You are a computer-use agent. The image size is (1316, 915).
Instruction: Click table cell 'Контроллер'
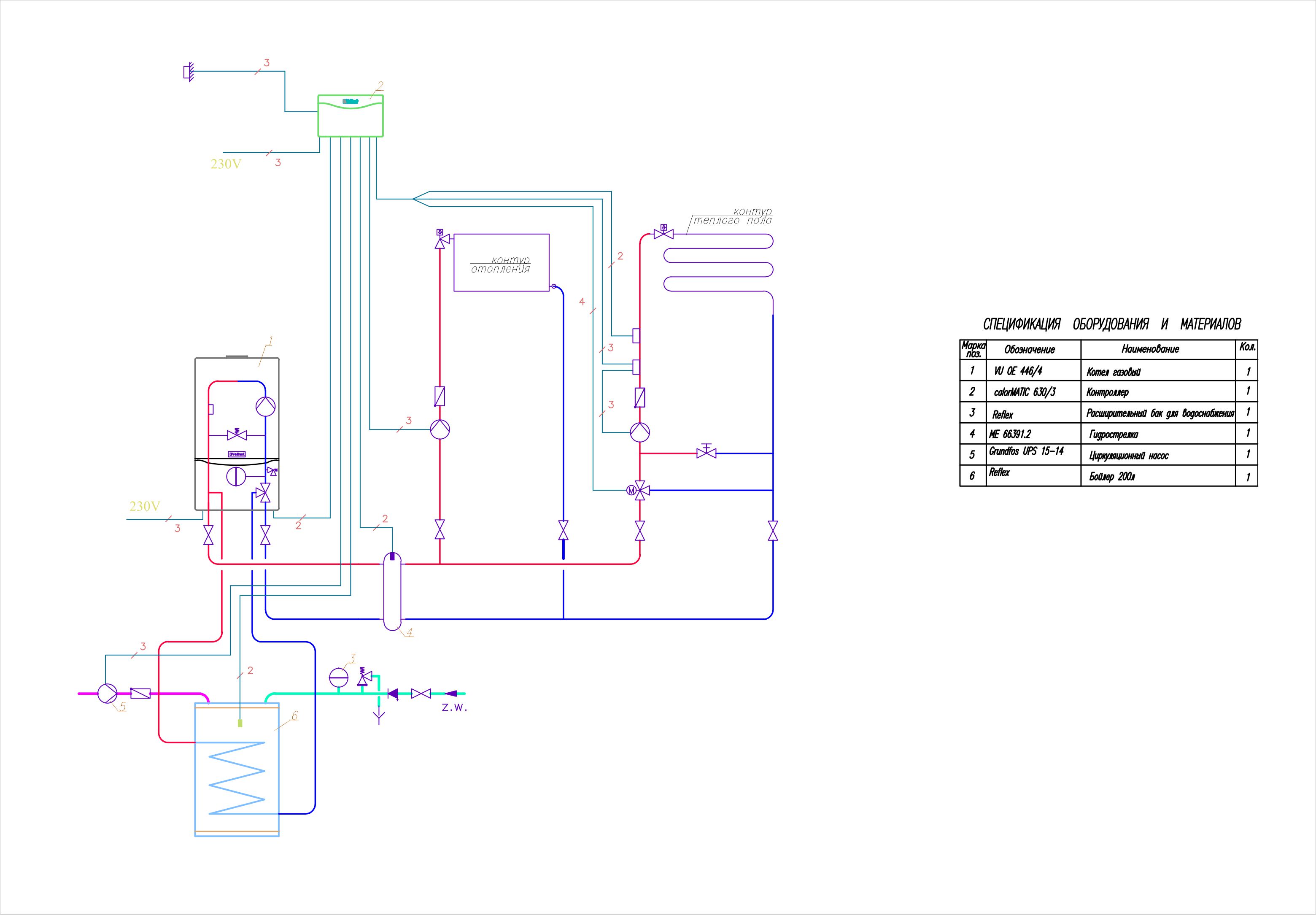pyautogui.click(x=1107, y=393)
